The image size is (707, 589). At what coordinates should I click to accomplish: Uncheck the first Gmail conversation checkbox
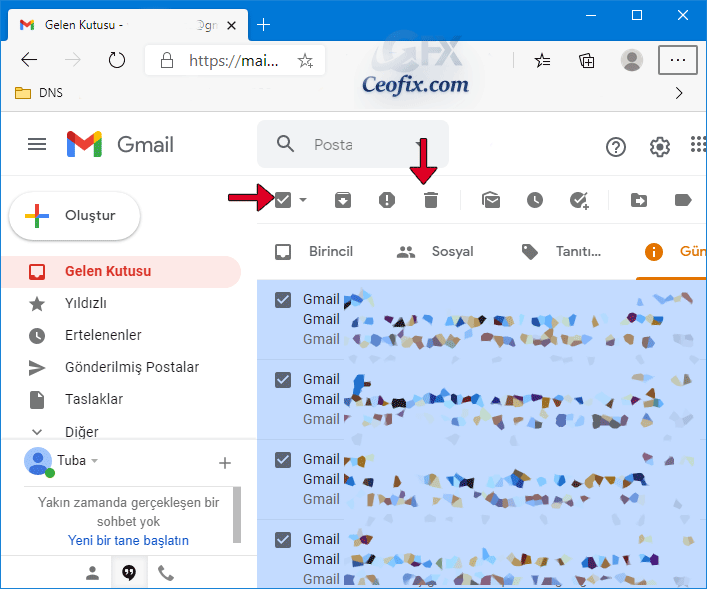283,299
